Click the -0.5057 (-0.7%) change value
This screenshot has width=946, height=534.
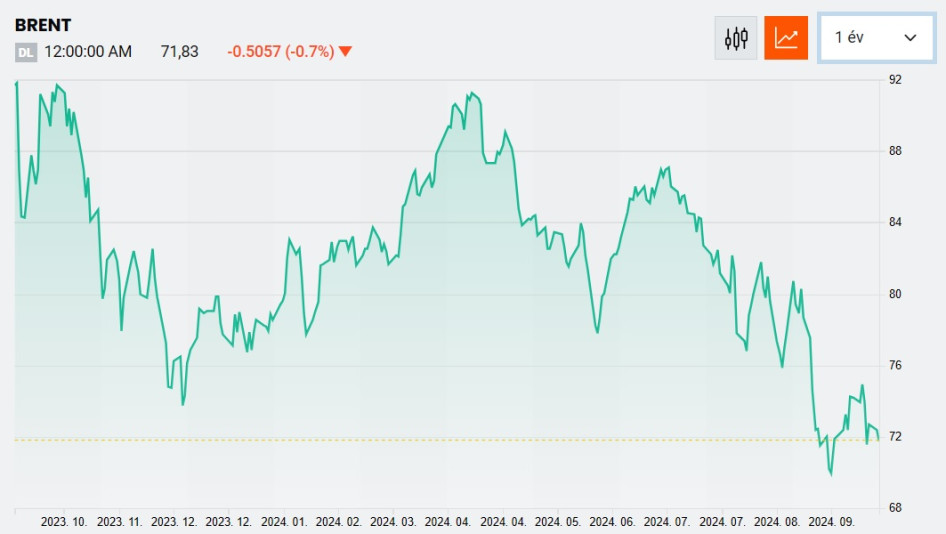pos(281,52)
